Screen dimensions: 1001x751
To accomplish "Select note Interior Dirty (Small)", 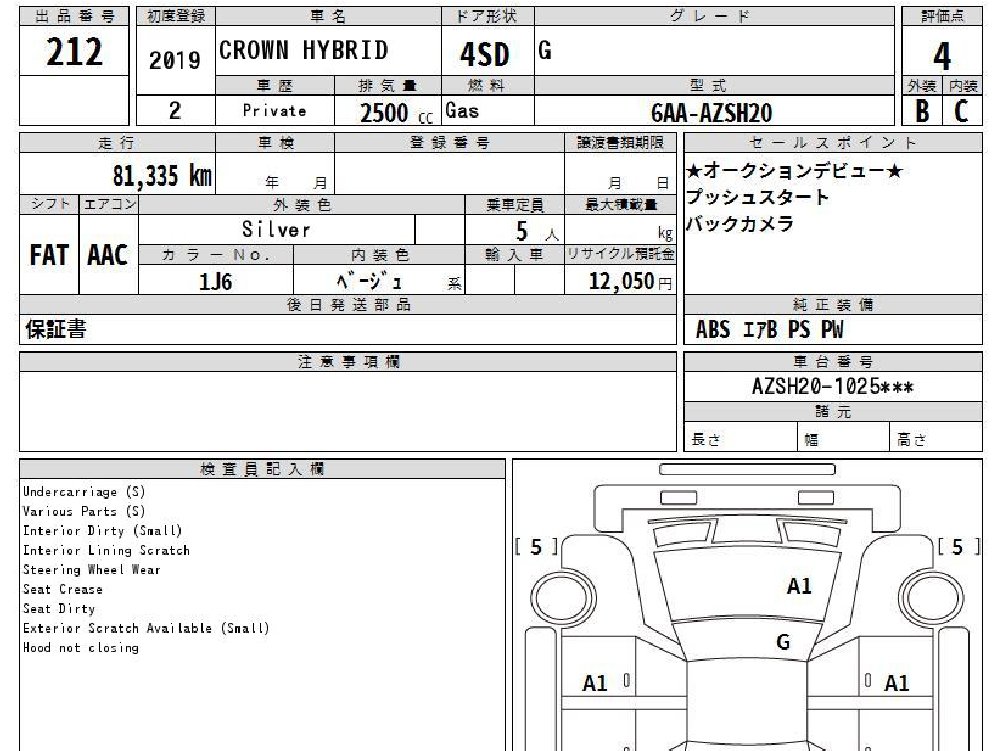I will (102, 531).
